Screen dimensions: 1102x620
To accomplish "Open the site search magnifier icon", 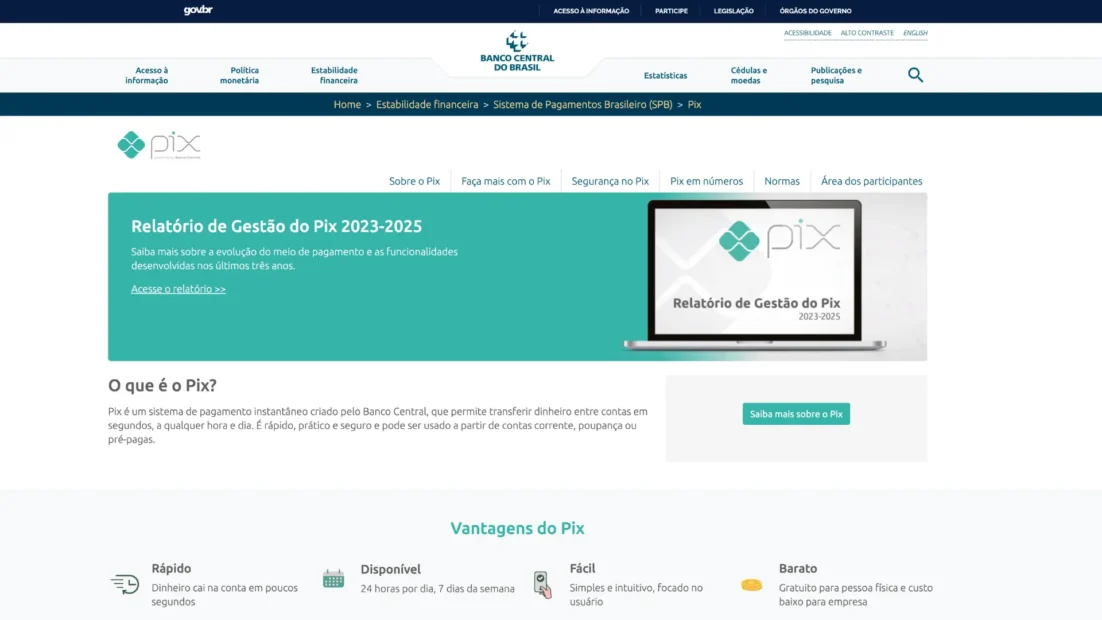I will pos(915,75).
